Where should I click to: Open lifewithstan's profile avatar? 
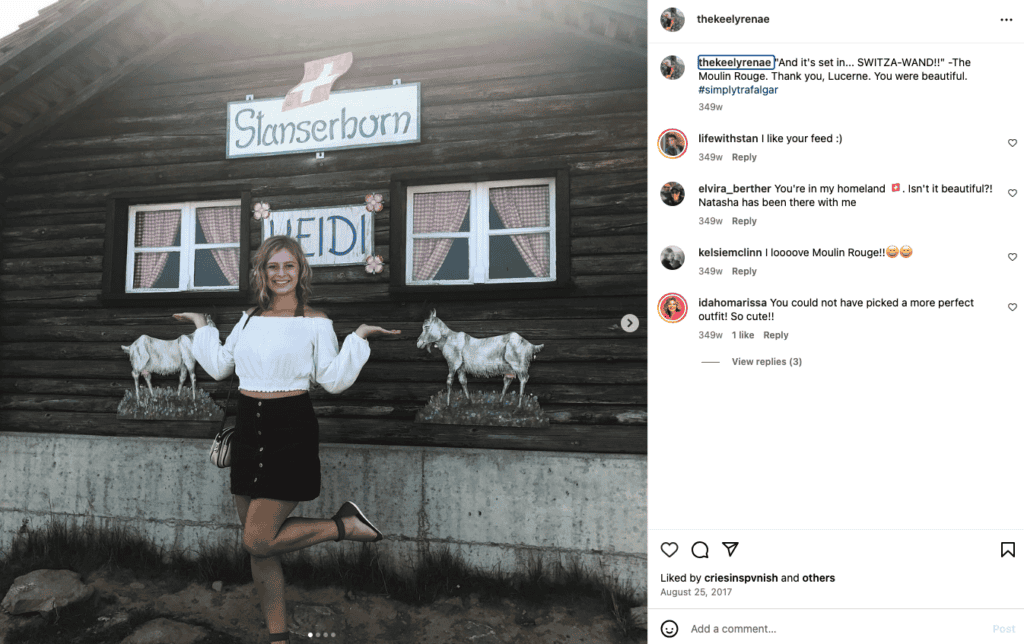click(672, 144)
